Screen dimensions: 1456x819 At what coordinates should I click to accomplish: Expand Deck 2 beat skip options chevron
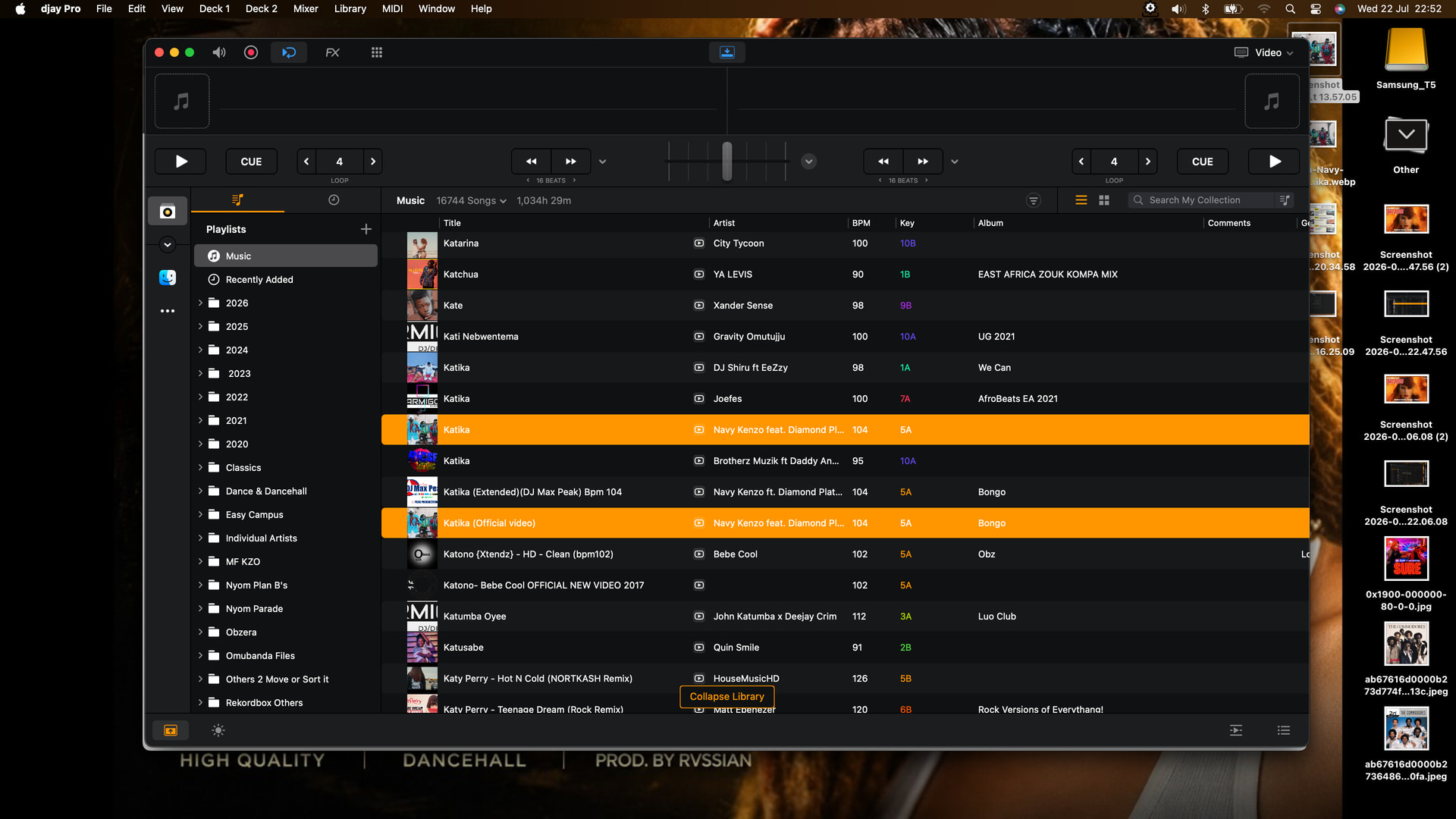pyautogui.click(x=955, y=162)
